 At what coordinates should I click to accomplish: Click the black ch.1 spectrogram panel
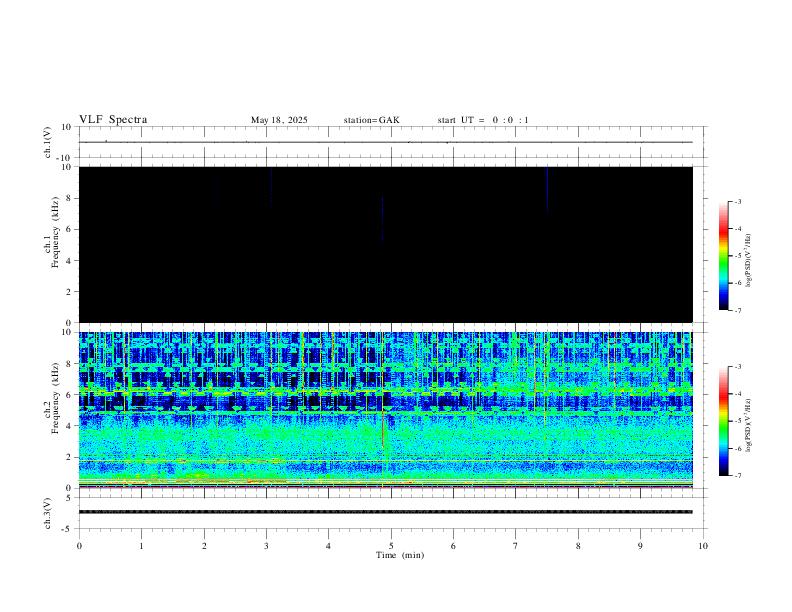386,244
